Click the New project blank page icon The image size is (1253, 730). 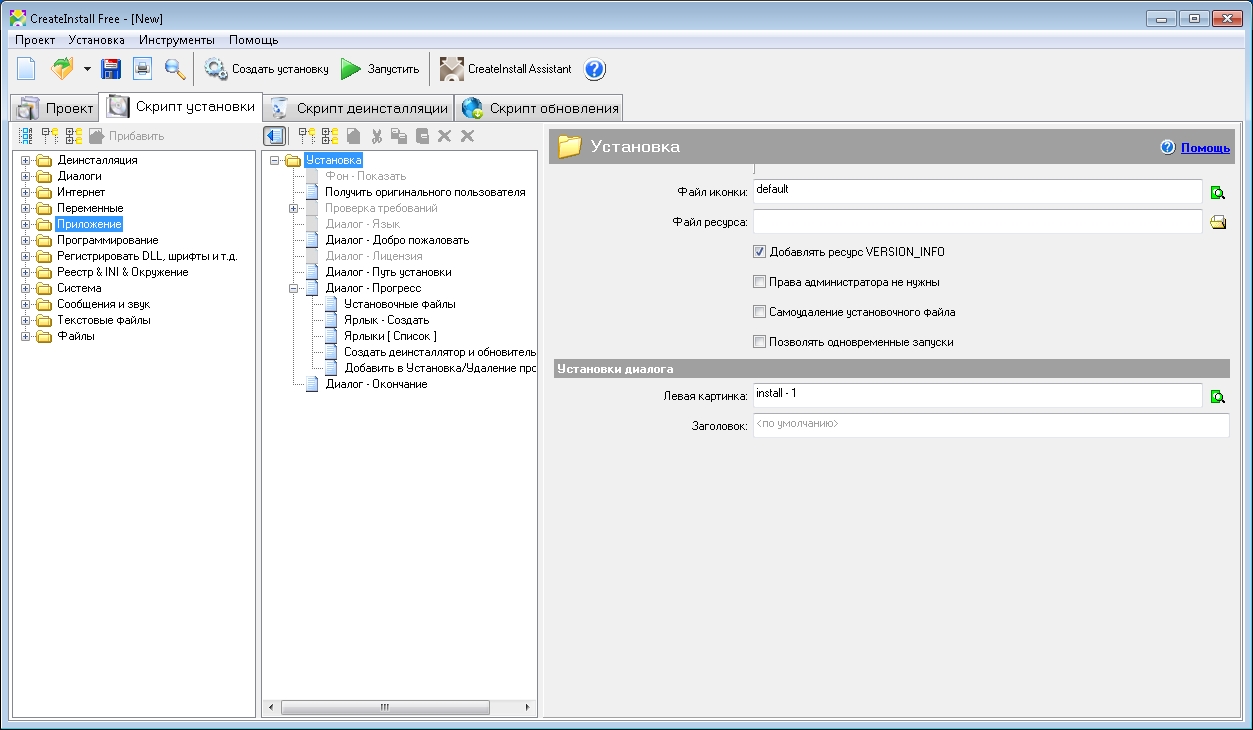click(x=26, y=69)
